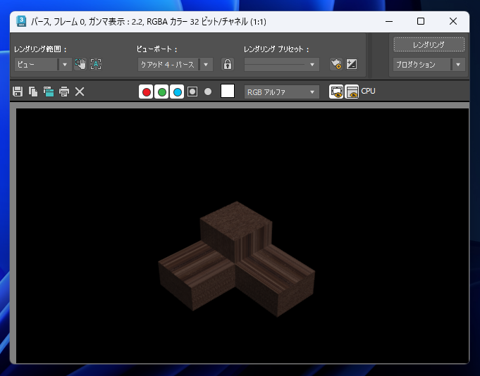Click the auto region selected icon

(96, 64)
